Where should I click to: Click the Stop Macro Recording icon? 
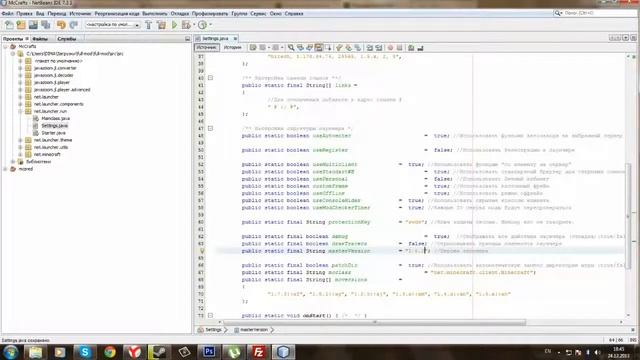point(400,48)
